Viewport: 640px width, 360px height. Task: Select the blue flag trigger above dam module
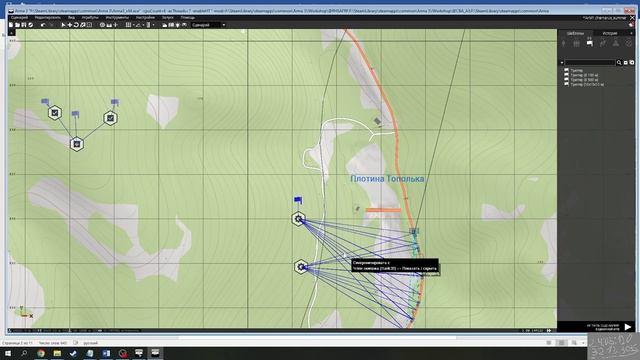pyautogui.click(x=298, y=200)
